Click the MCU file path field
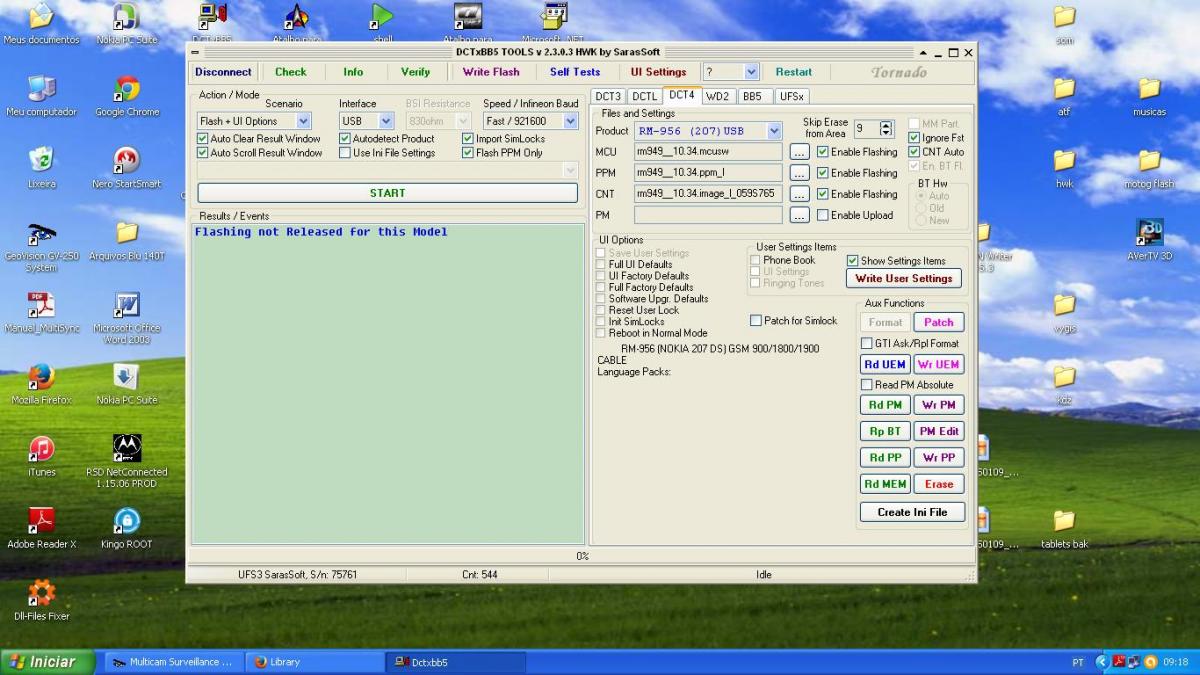The height and width of the screenshot is (675, 1200). click(x=708, y=152)
